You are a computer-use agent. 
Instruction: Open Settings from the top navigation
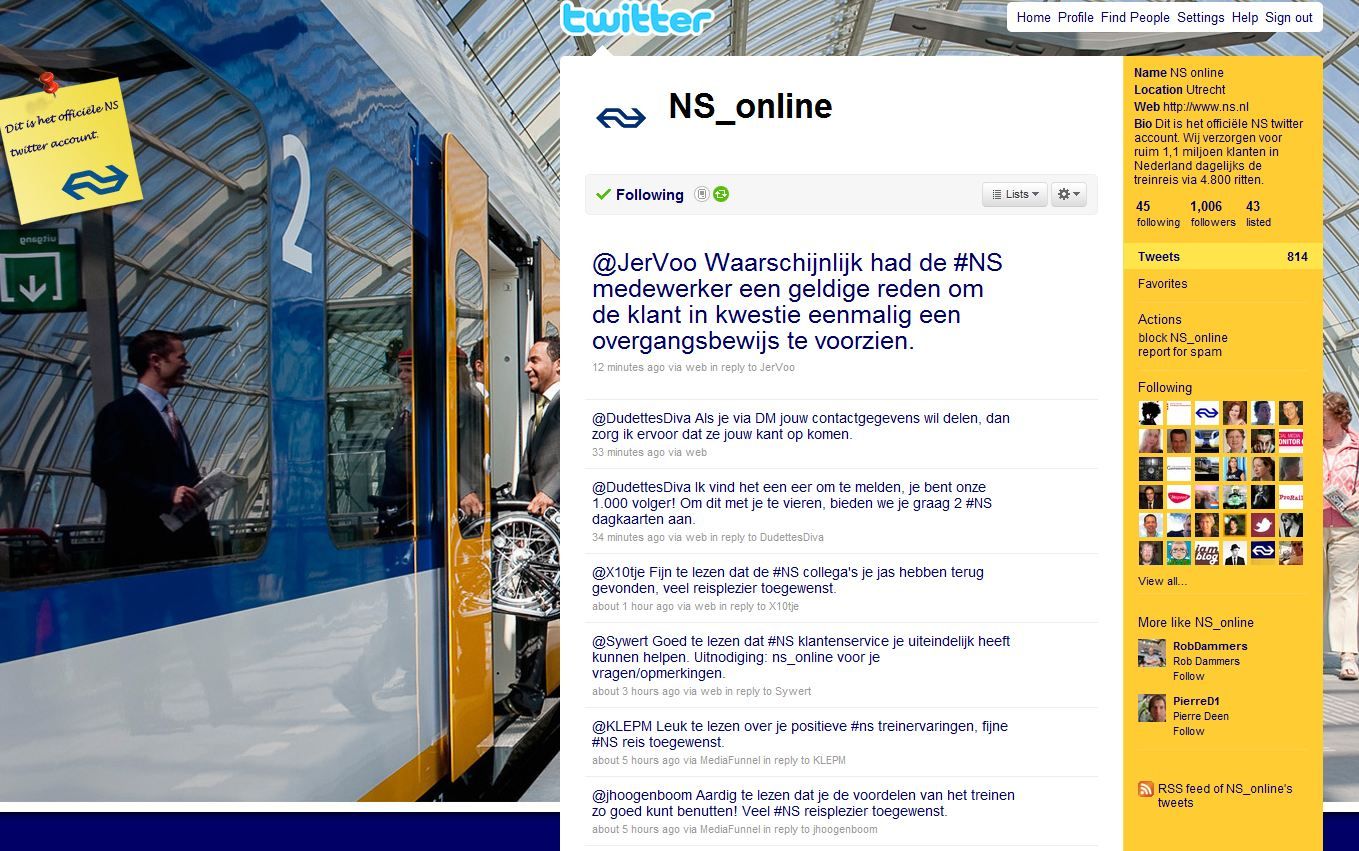coord(1200,17)
